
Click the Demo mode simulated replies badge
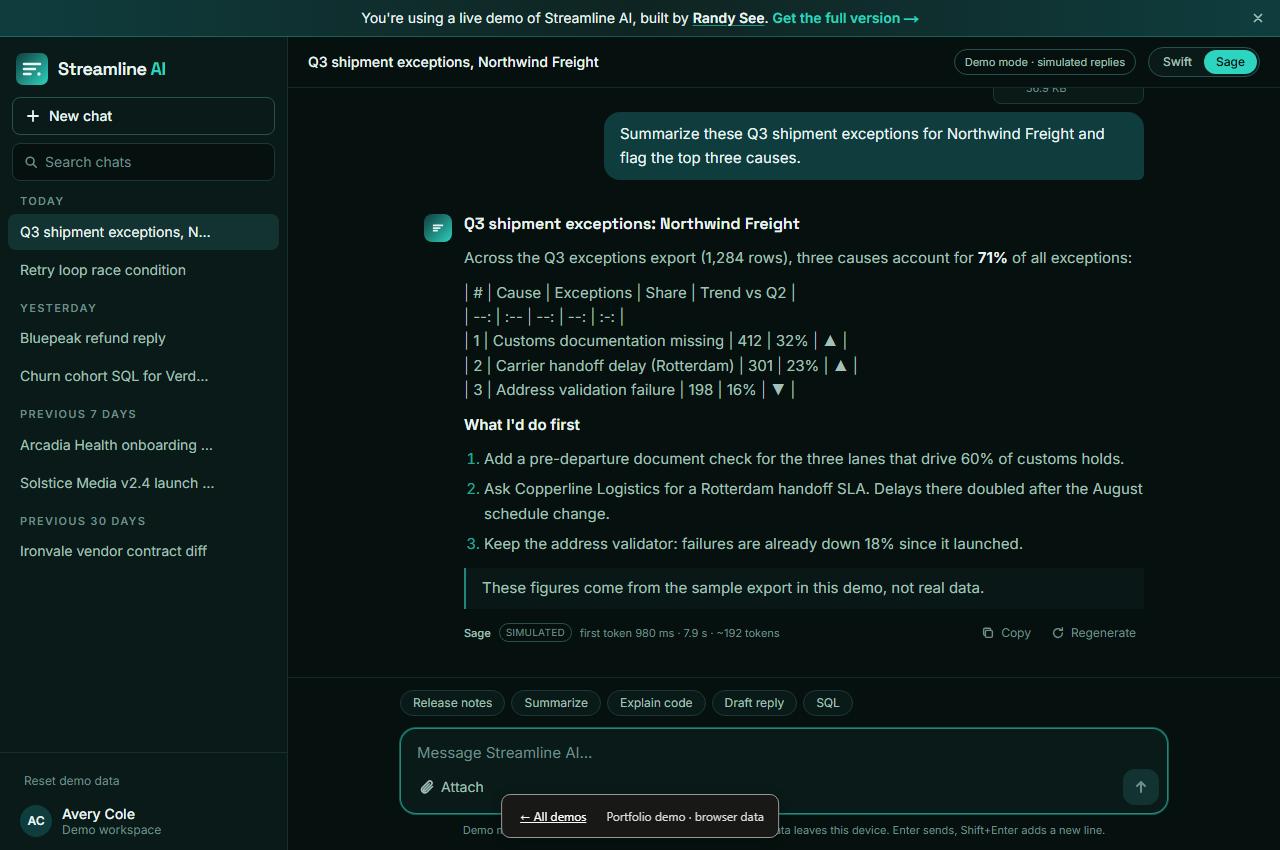(x=1045, y=62)
